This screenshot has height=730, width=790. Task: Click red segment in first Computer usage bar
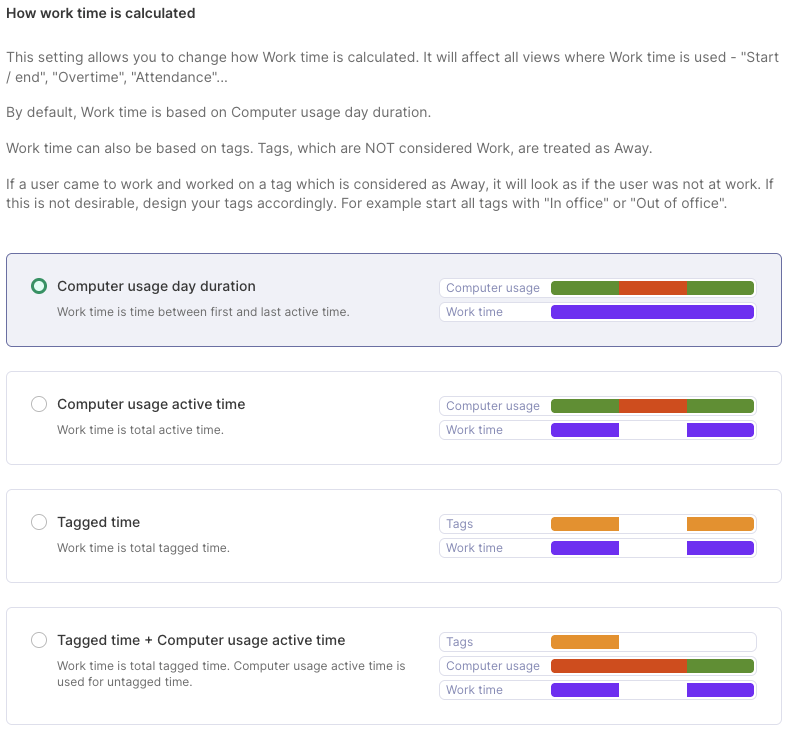tap(653, 288)
